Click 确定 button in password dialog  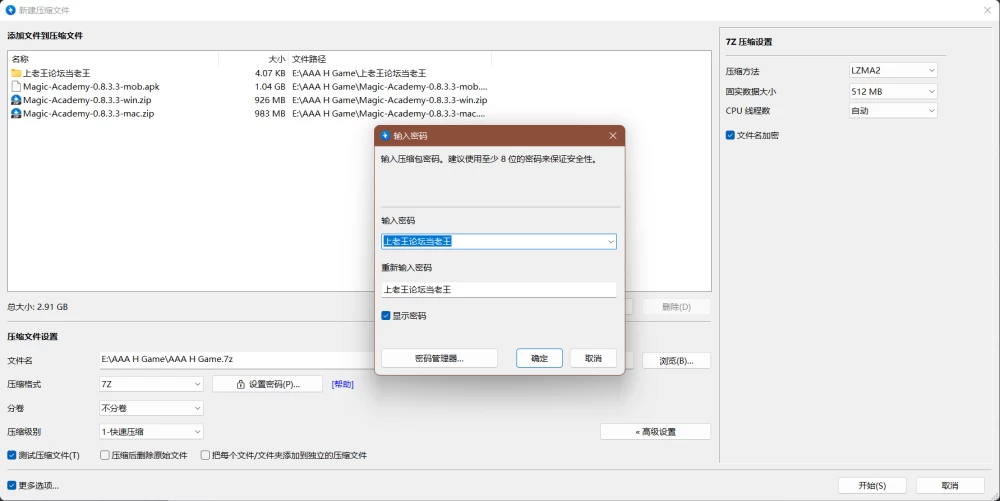(x=540, y=358)
